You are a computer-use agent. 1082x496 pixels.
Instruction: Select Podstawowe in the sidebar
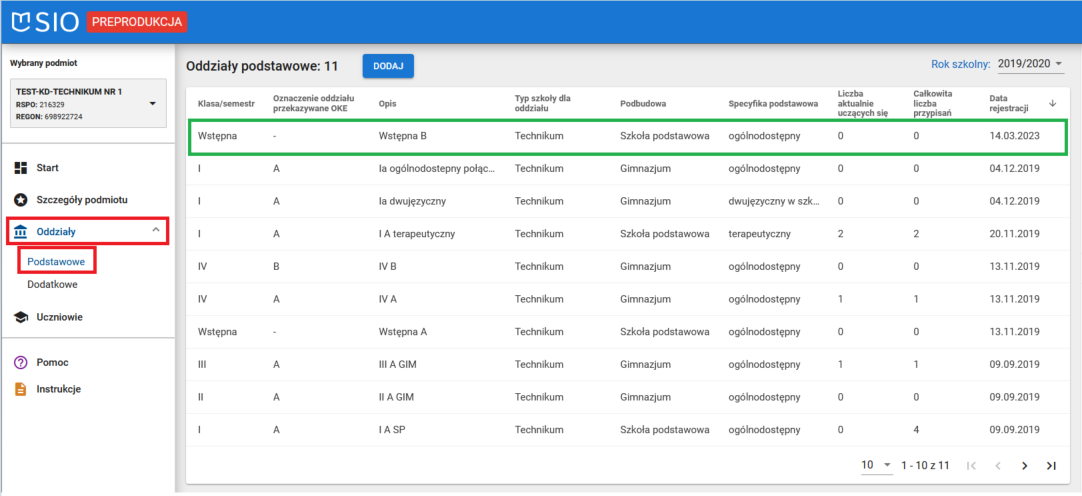click(x=56, y=261)
